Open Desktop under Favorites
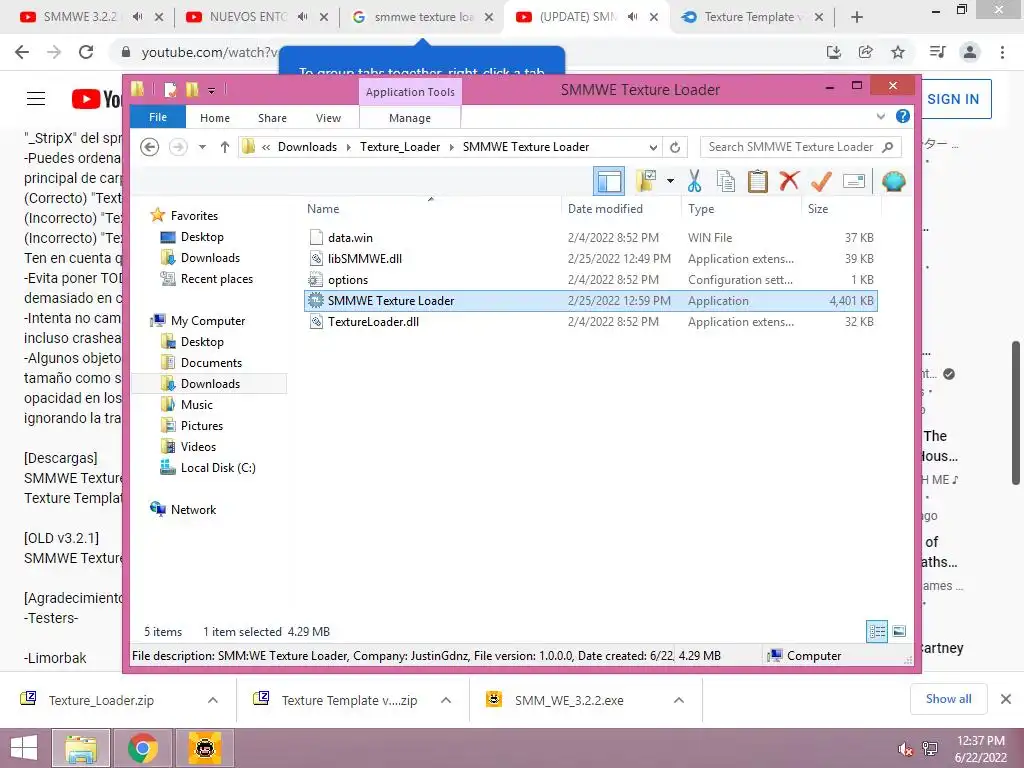The width and height of the screenshot is (1024, 768). 202,236
